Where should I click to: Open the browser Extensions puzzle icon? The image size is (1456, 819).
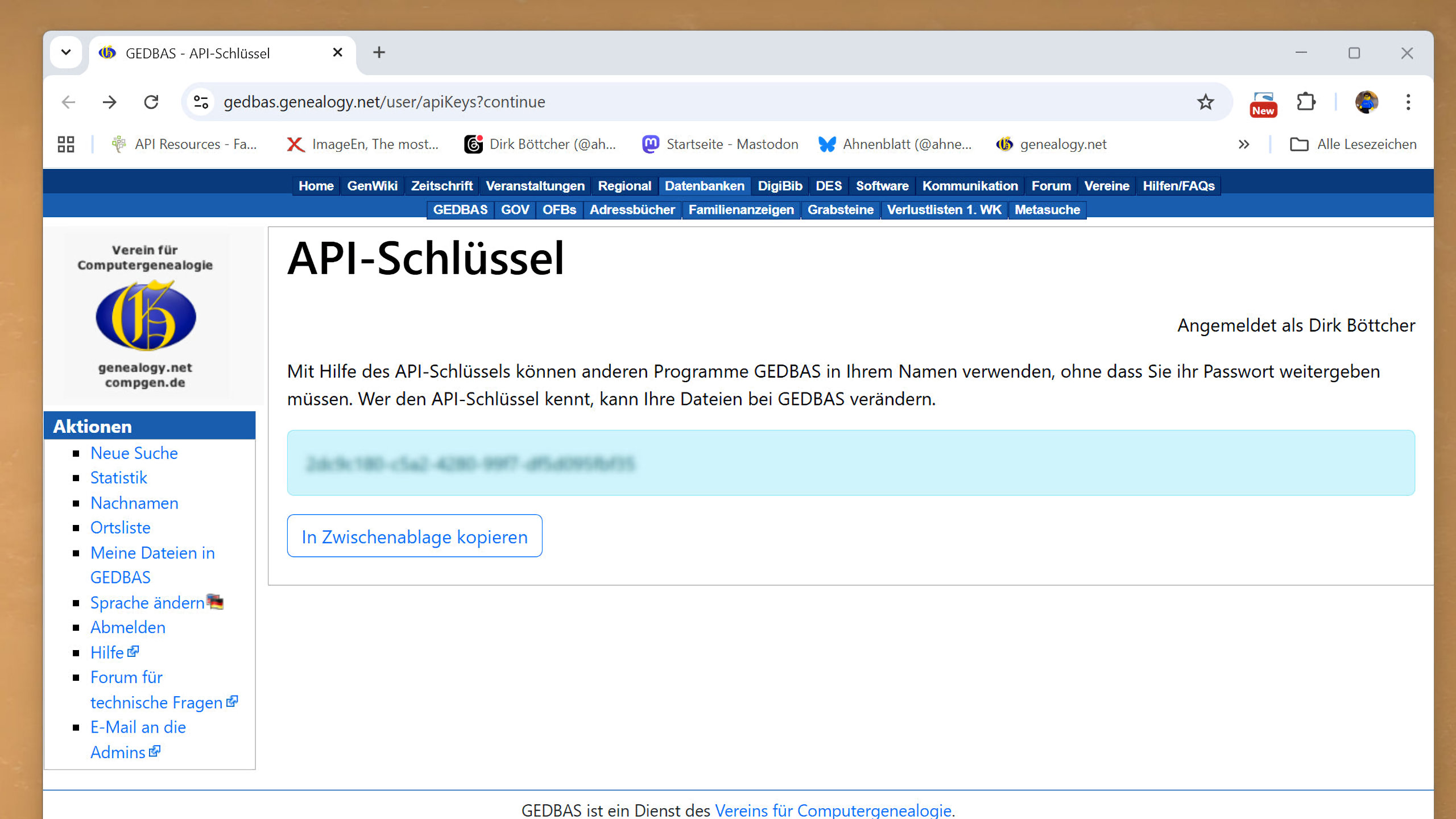click(x=1306, y=102)
